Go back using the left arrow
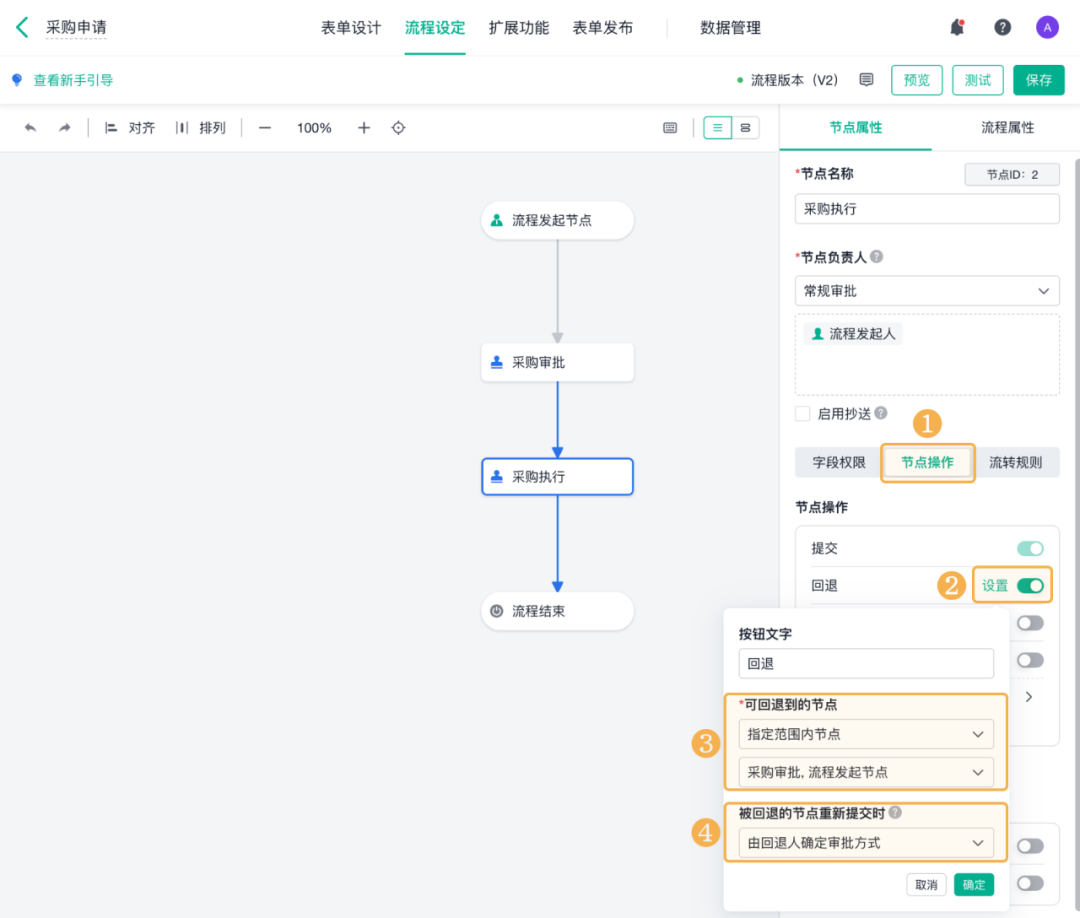Screen dimensions: 1080x918 pyautogui.click(x=22, y=28)
